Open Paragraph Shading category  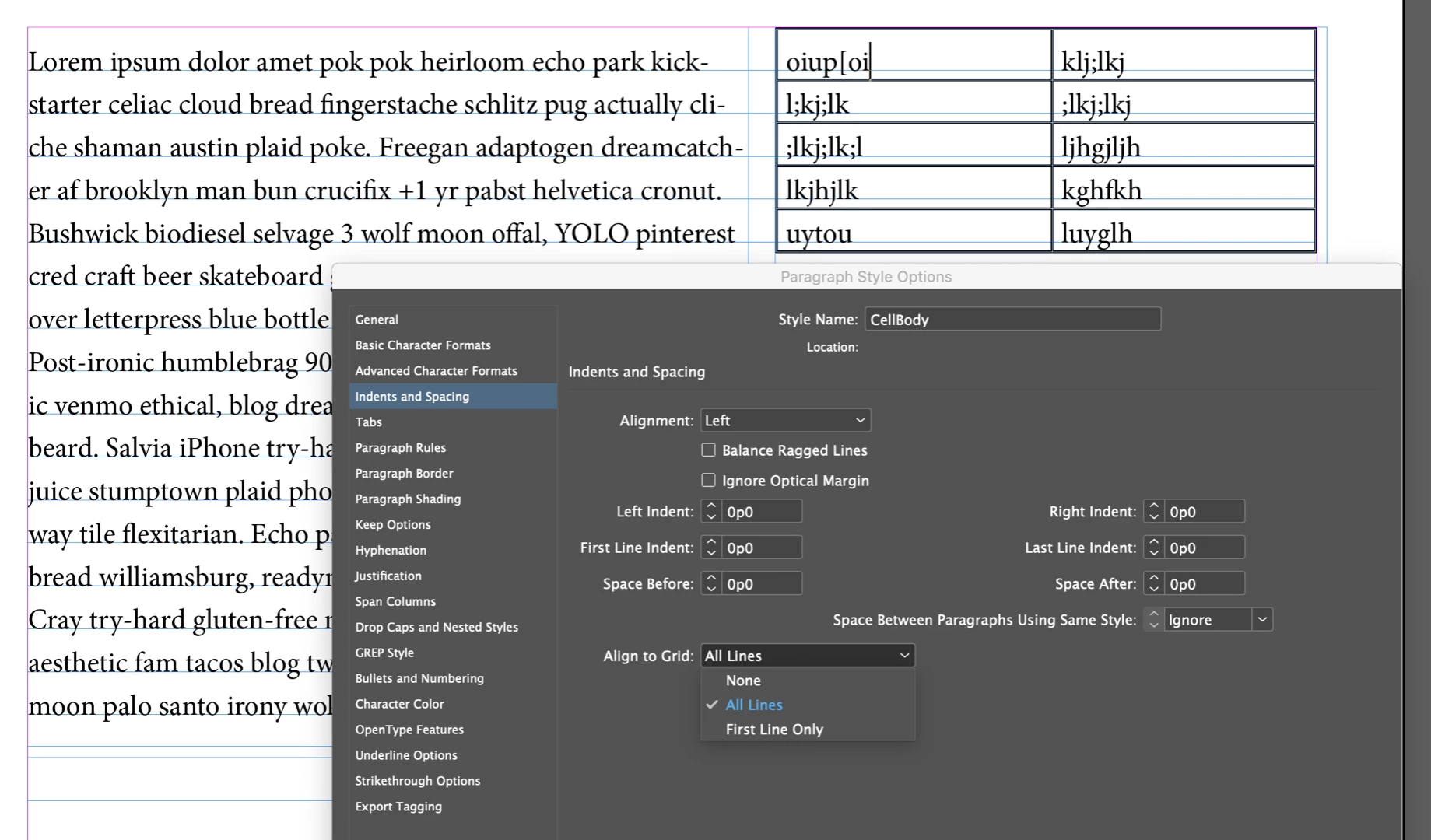click(453, 499)
